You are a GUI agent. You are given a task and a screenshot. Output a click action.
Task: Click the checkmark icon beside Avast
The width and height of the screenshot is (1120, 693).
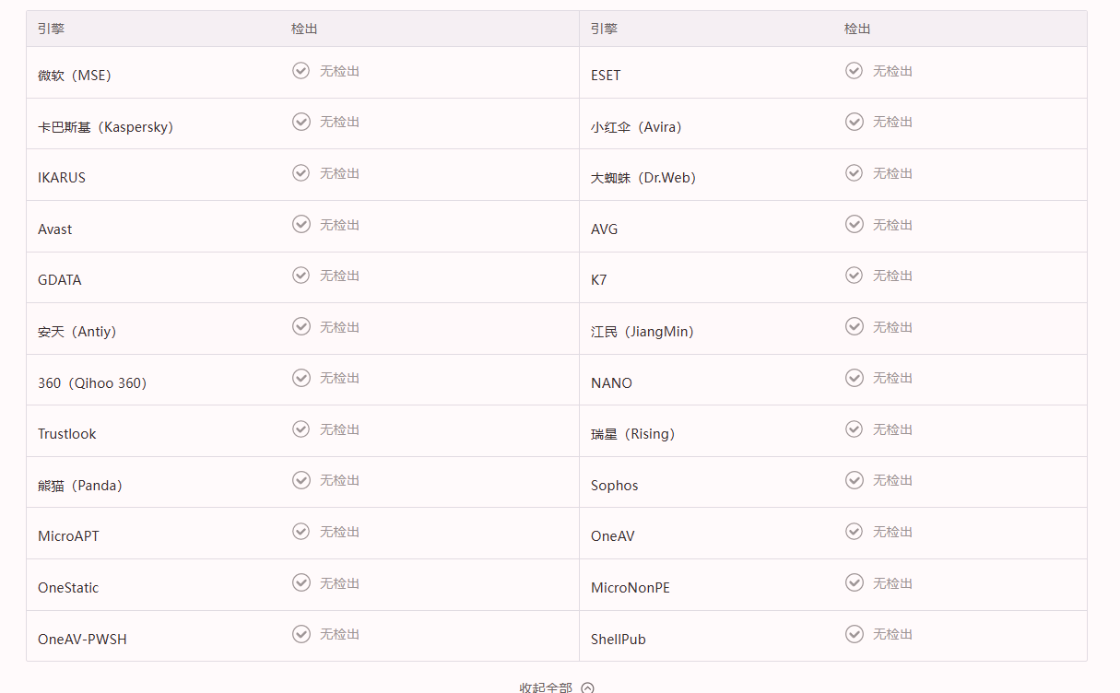tap(301, 224)
